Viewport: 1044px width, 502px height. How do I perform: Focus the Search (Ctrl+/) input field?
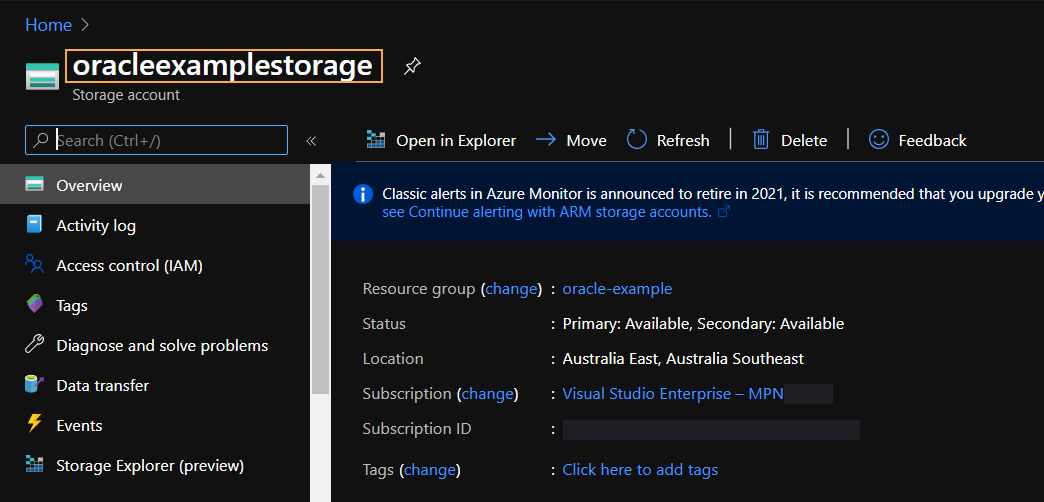tap(156, 140)
